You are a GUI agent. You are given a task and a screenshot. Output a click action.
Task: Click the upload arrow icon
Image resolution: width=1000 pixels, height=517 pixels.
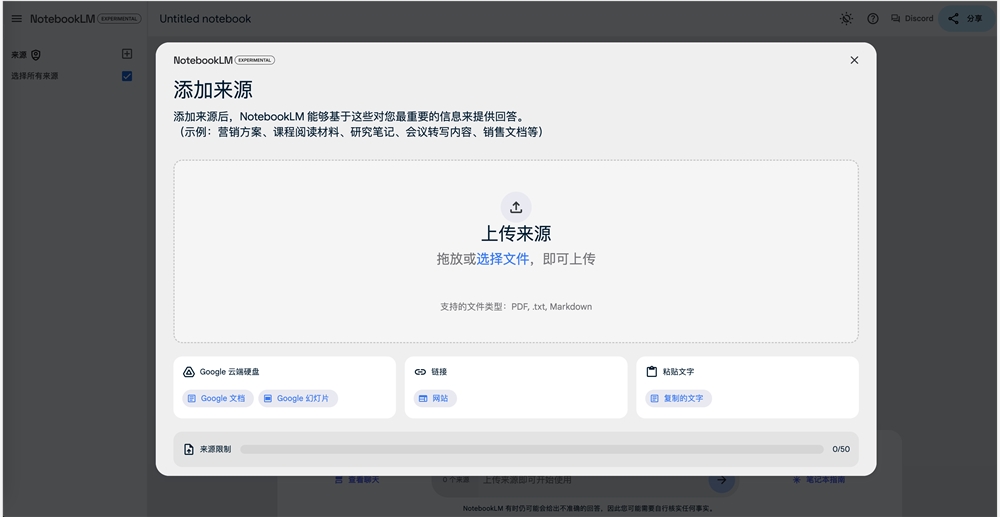pyautogui.click(x=516, y=207)
